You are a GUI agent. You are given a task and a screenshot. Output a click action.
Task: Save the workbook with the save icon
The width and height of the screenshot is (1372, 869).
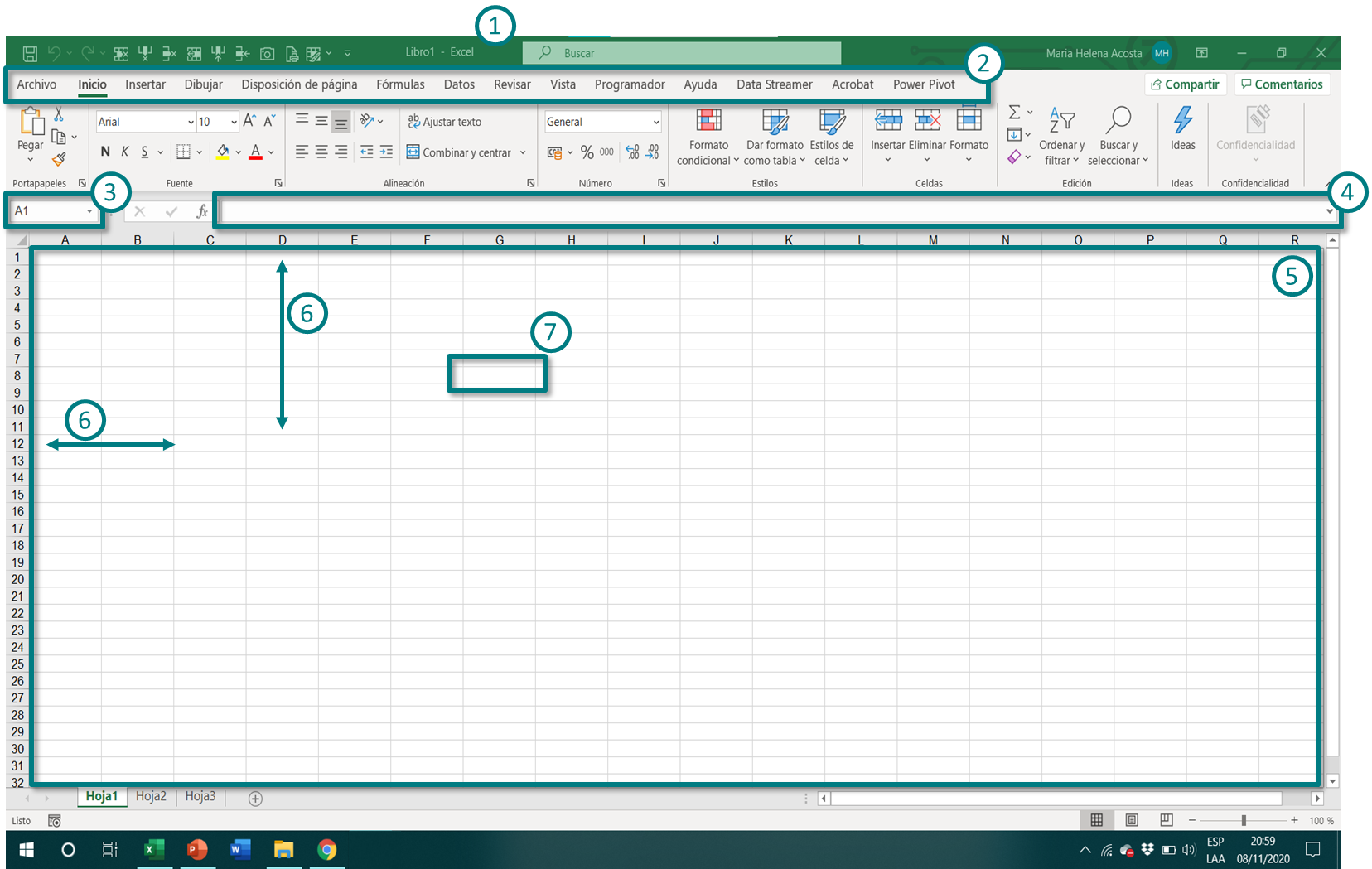[x=30, y=54]
